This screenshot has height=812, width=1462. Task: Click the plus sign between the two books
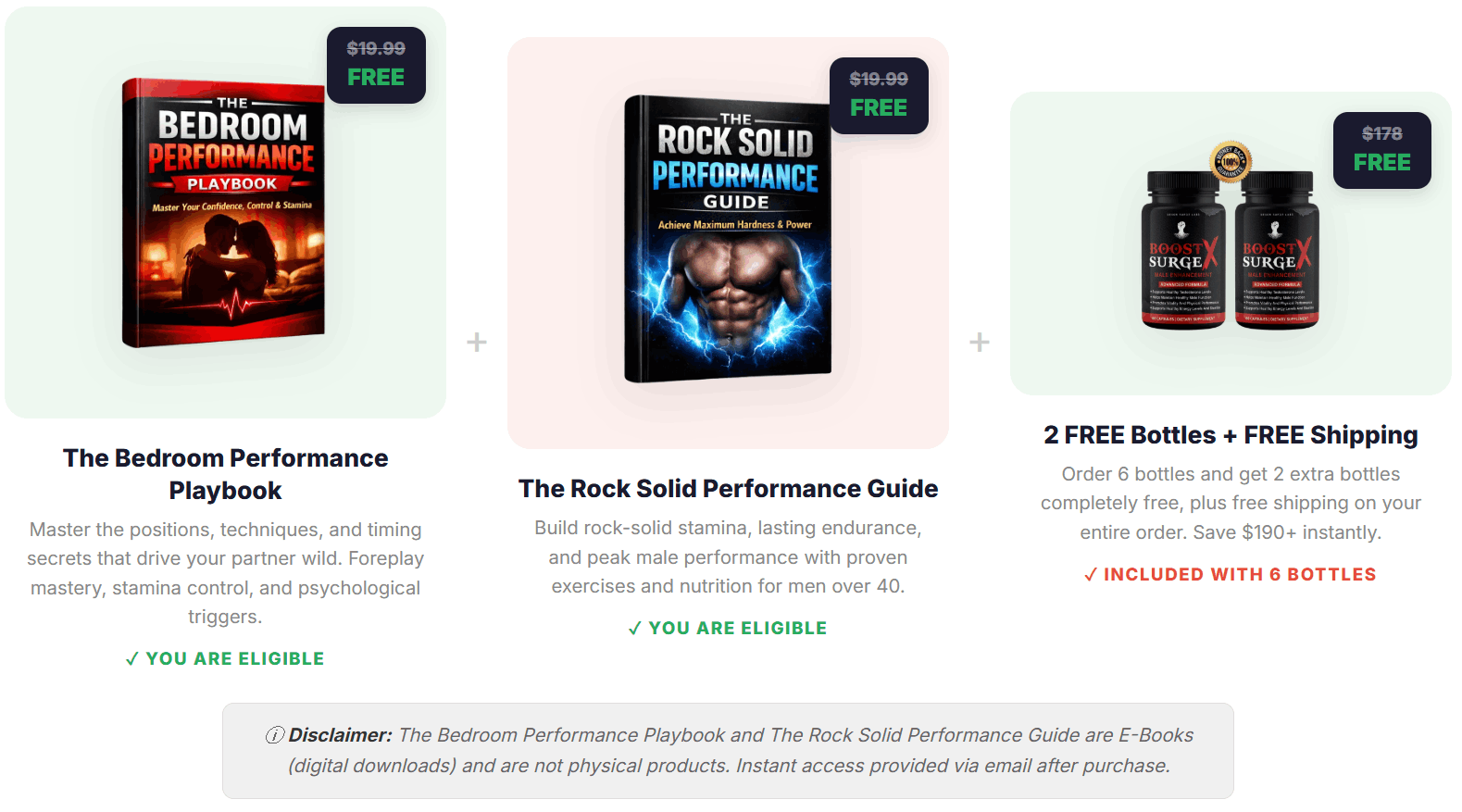click(477, 343)
